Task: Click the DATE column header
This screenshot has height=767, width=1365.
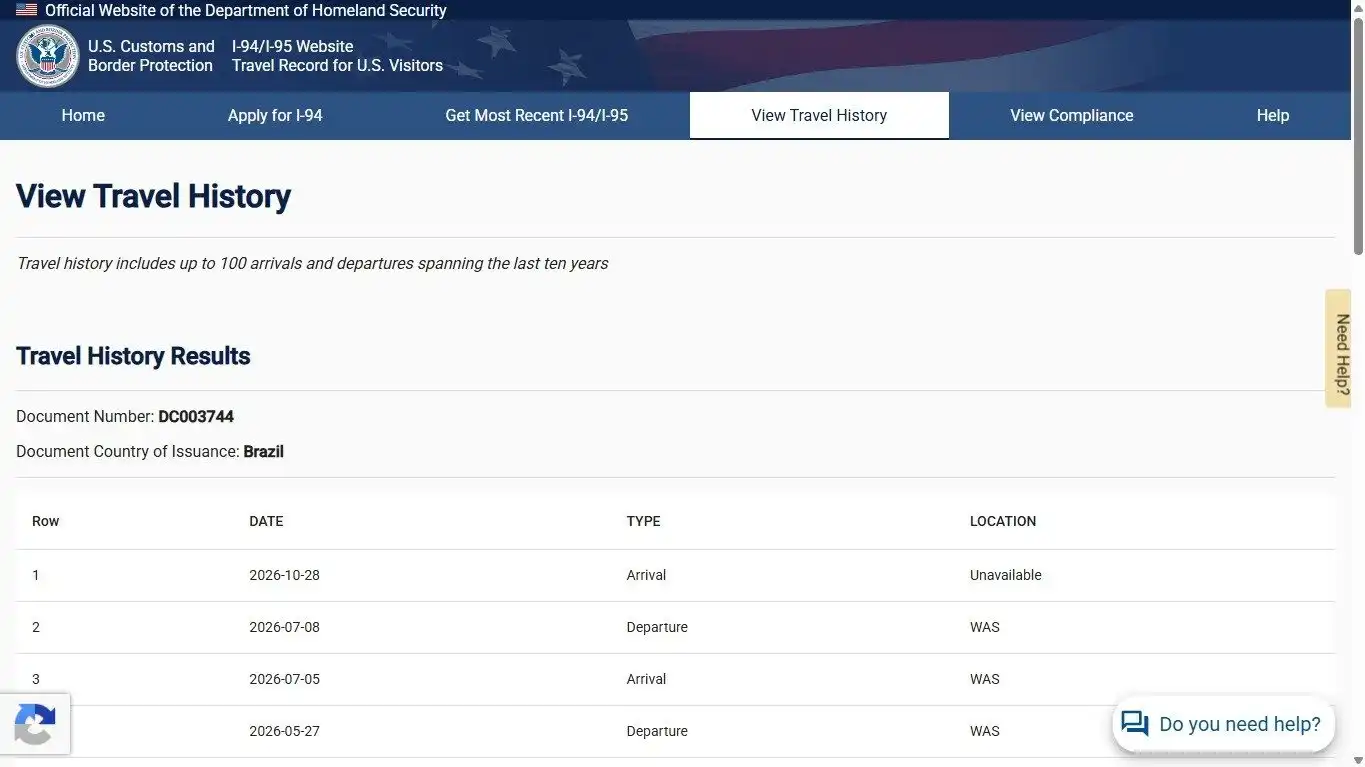Action: coord(266,521)
